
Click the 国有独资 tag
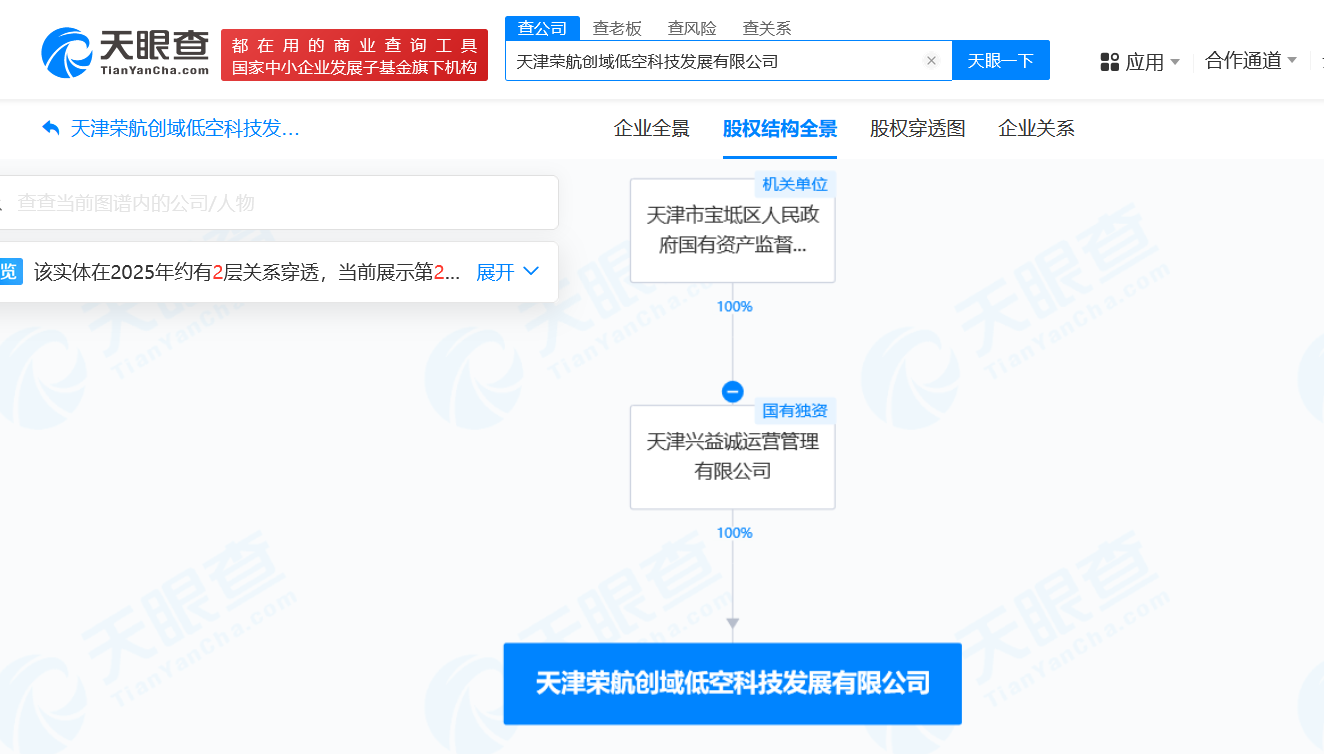795,410
